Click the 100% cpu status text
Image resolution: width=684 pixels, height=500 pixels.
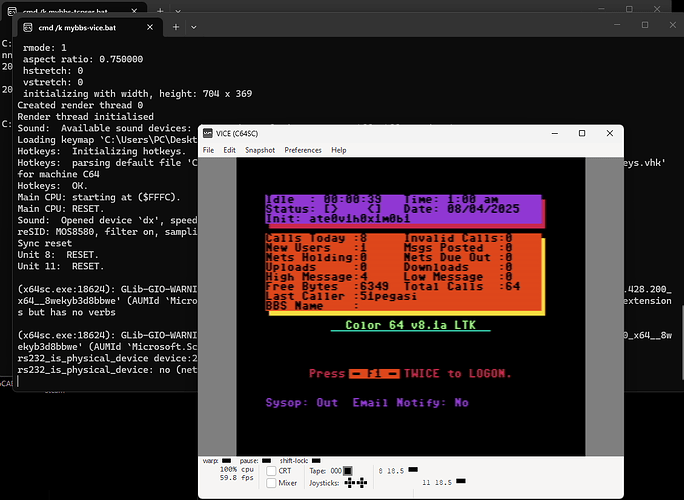(236, 469)
